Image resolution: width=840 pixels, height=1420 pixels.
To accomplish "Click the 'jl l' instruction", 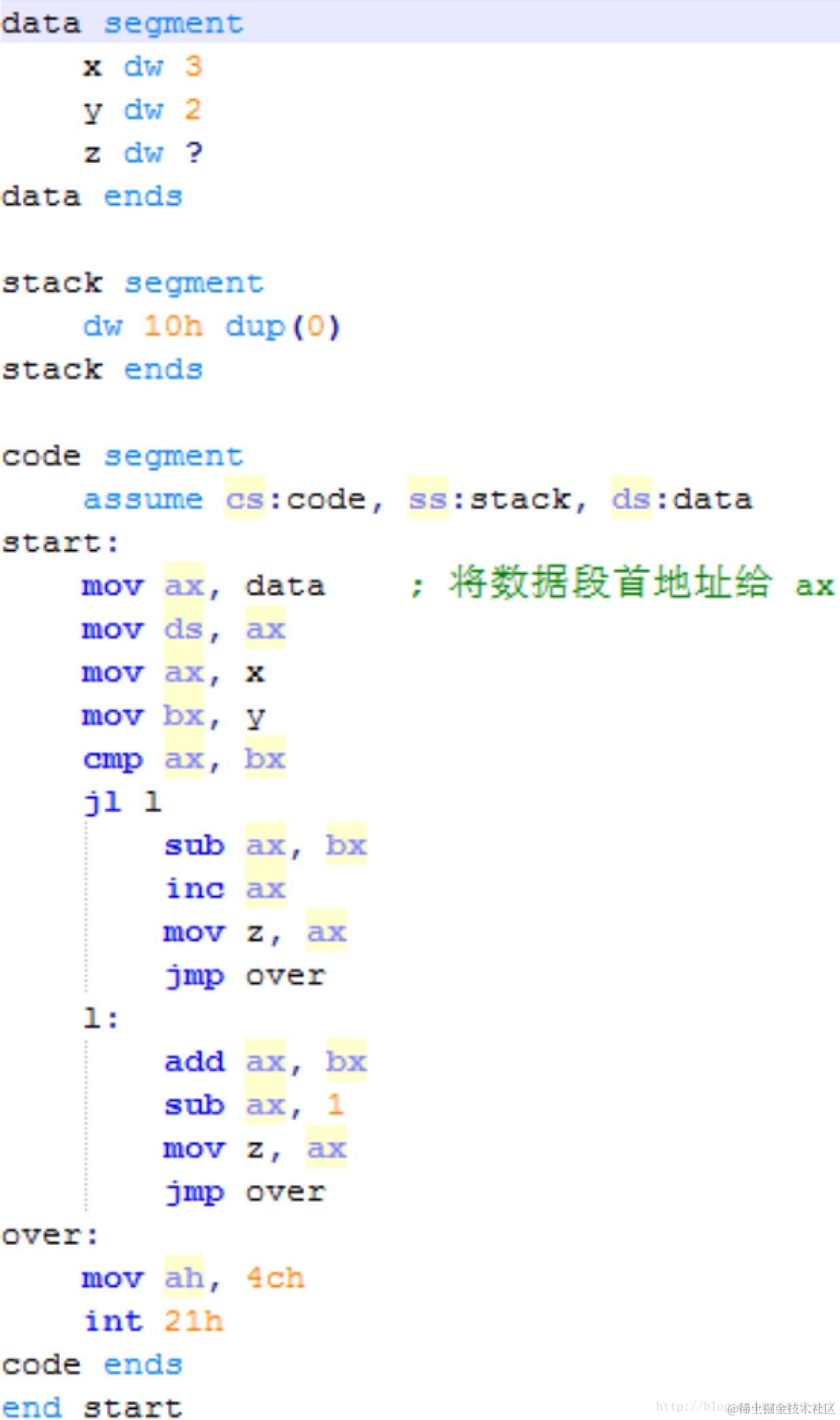I will point(123,803).
